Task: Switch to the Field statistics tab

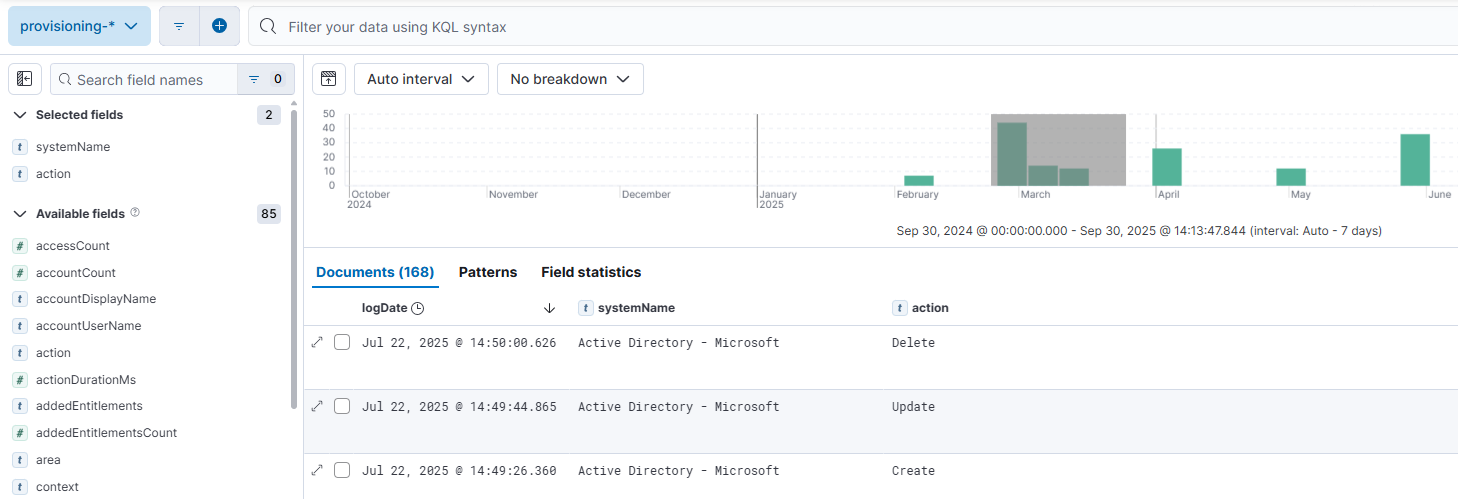Action: 591,272
